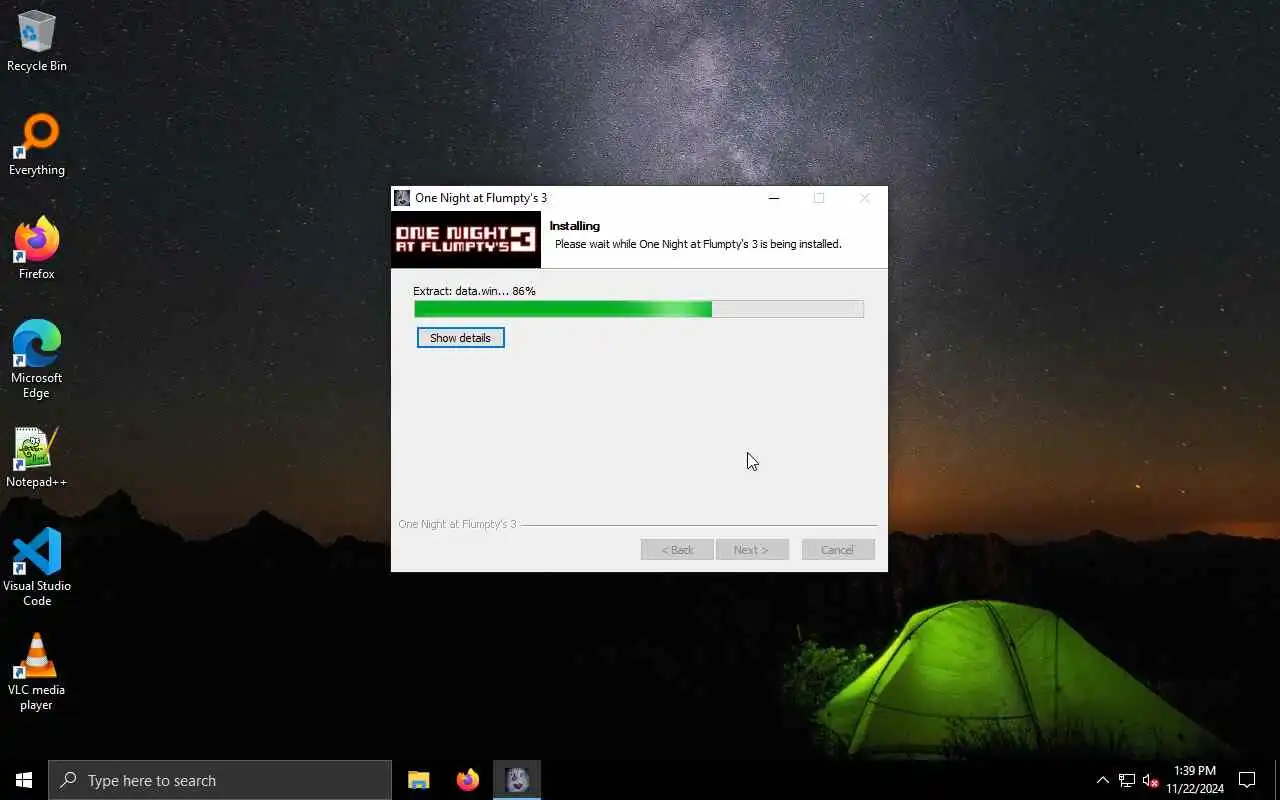The image size is (1280, 800).
Task: Open the muted volume tray icon
Action: click(1150, 780)
